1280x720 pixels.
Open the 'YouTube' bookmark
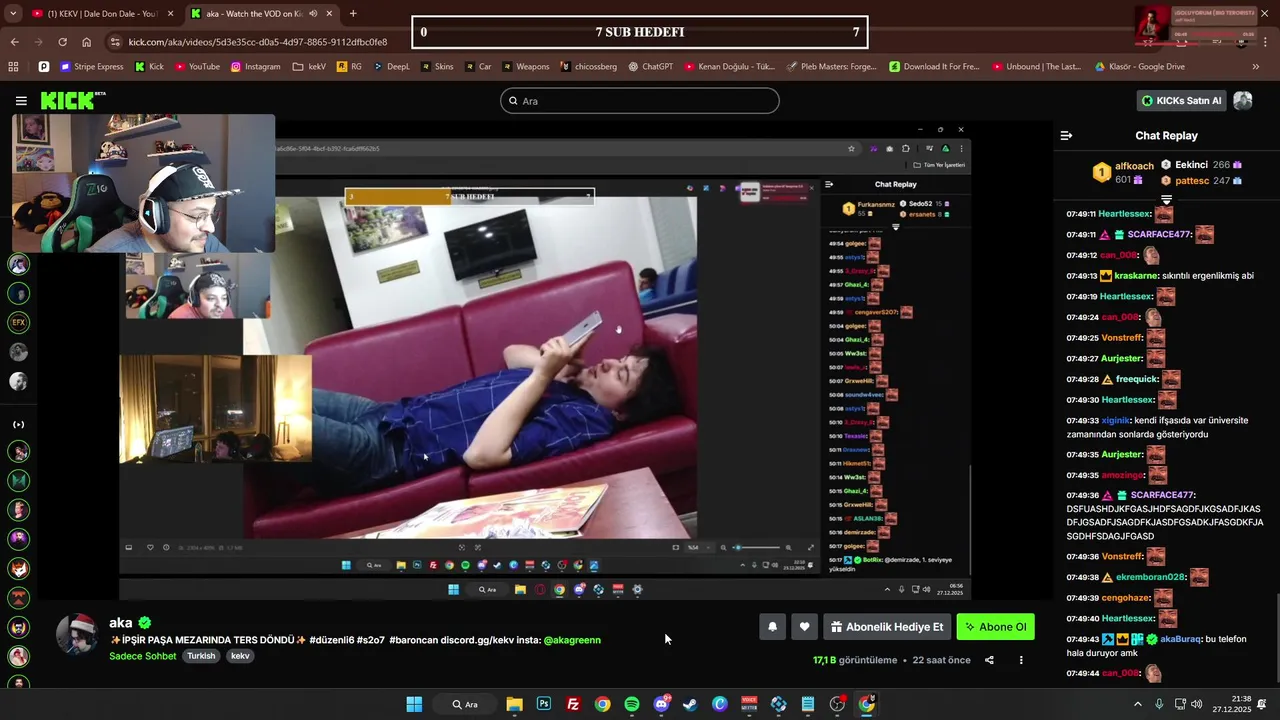tap(197, 67)
